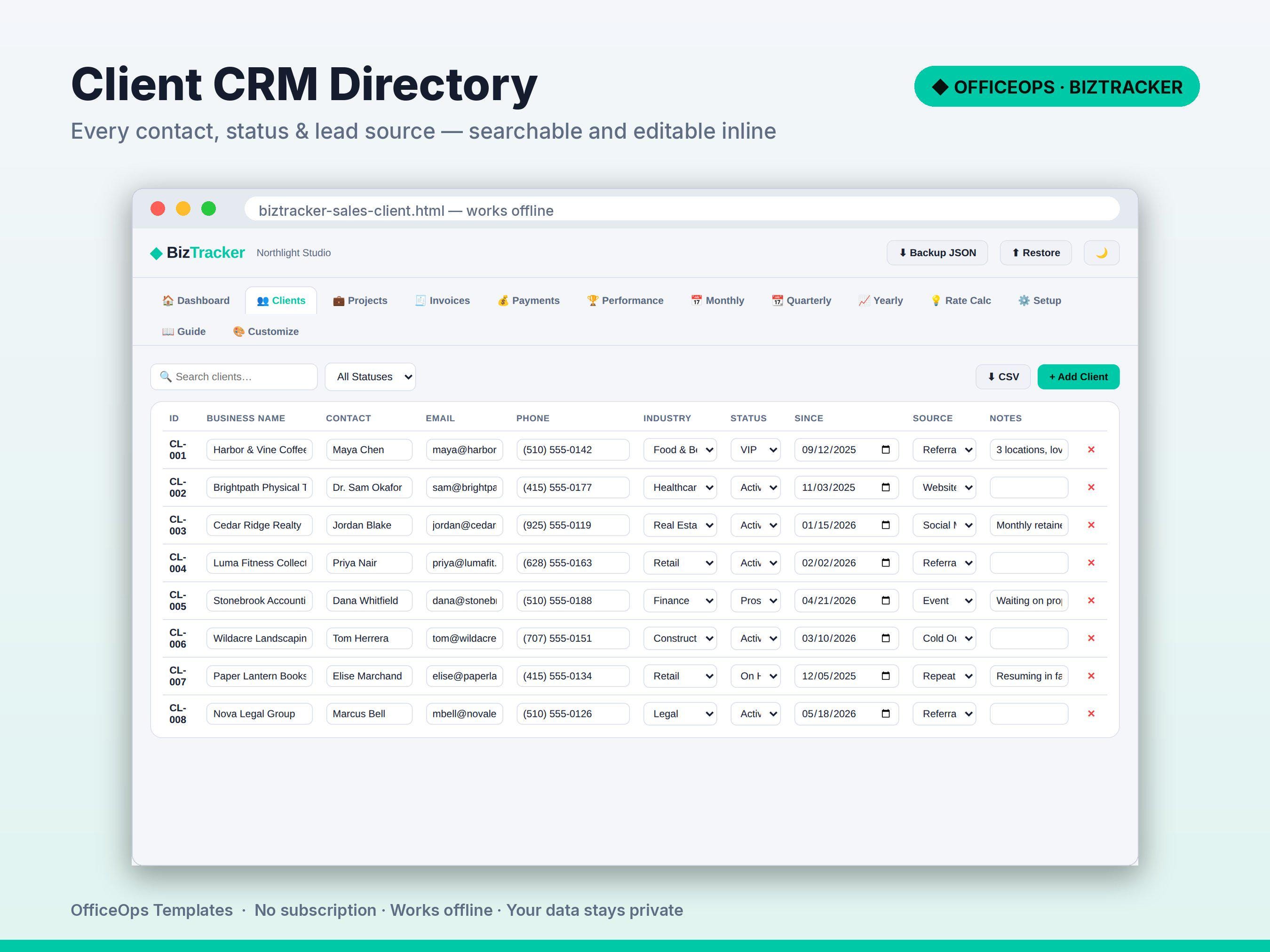
Task: Click the Add Client button
Action: click(x=1078, y=377)
